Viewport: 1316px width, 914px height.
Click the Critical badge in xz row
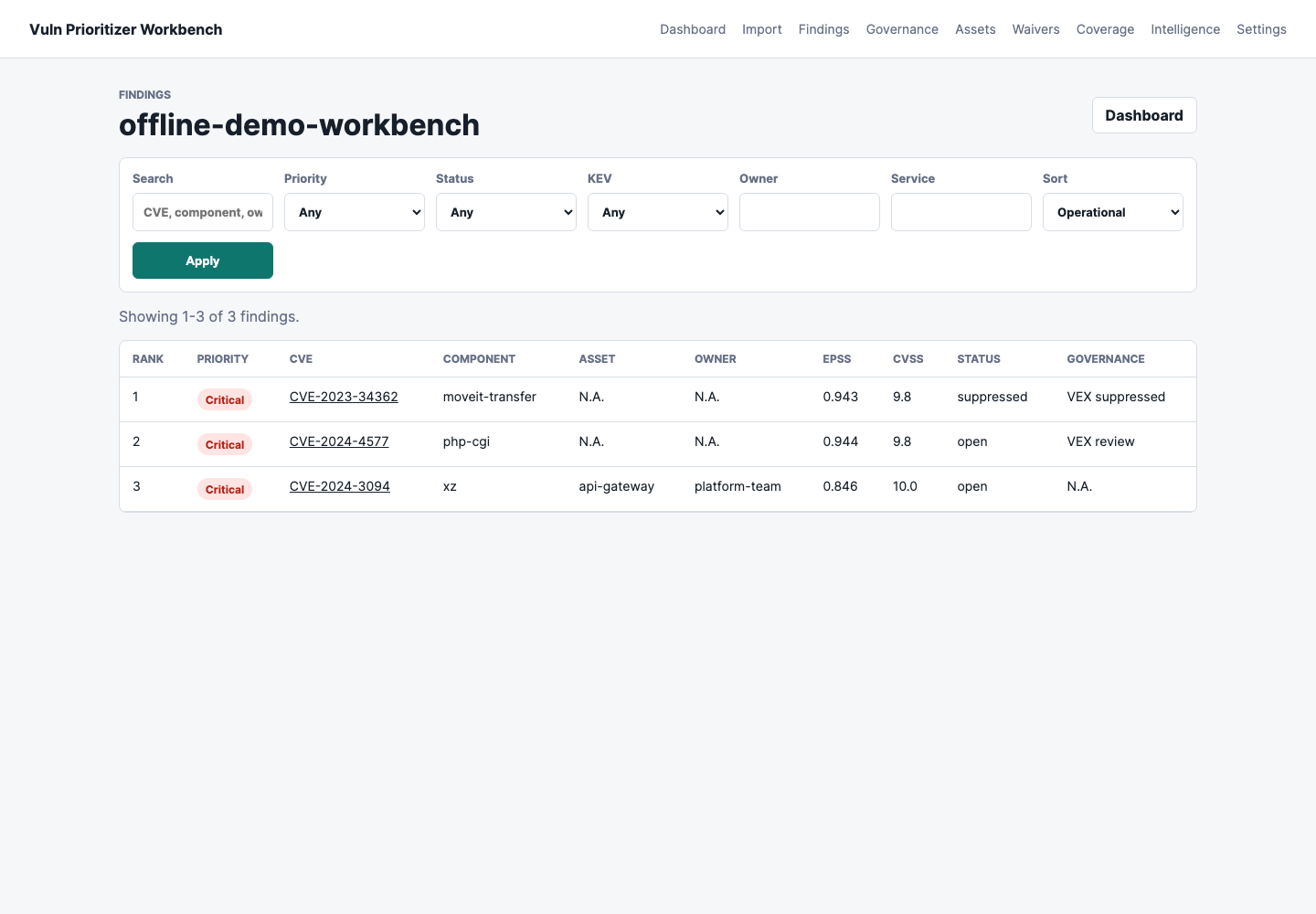point(225,489)
